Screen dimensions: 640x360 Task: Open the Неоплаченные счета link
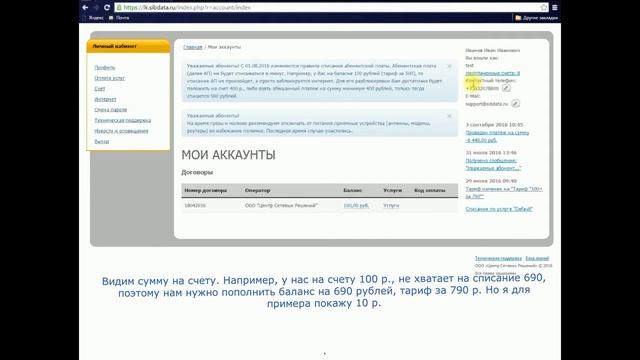pyautogui.click(x=493, y=73)
